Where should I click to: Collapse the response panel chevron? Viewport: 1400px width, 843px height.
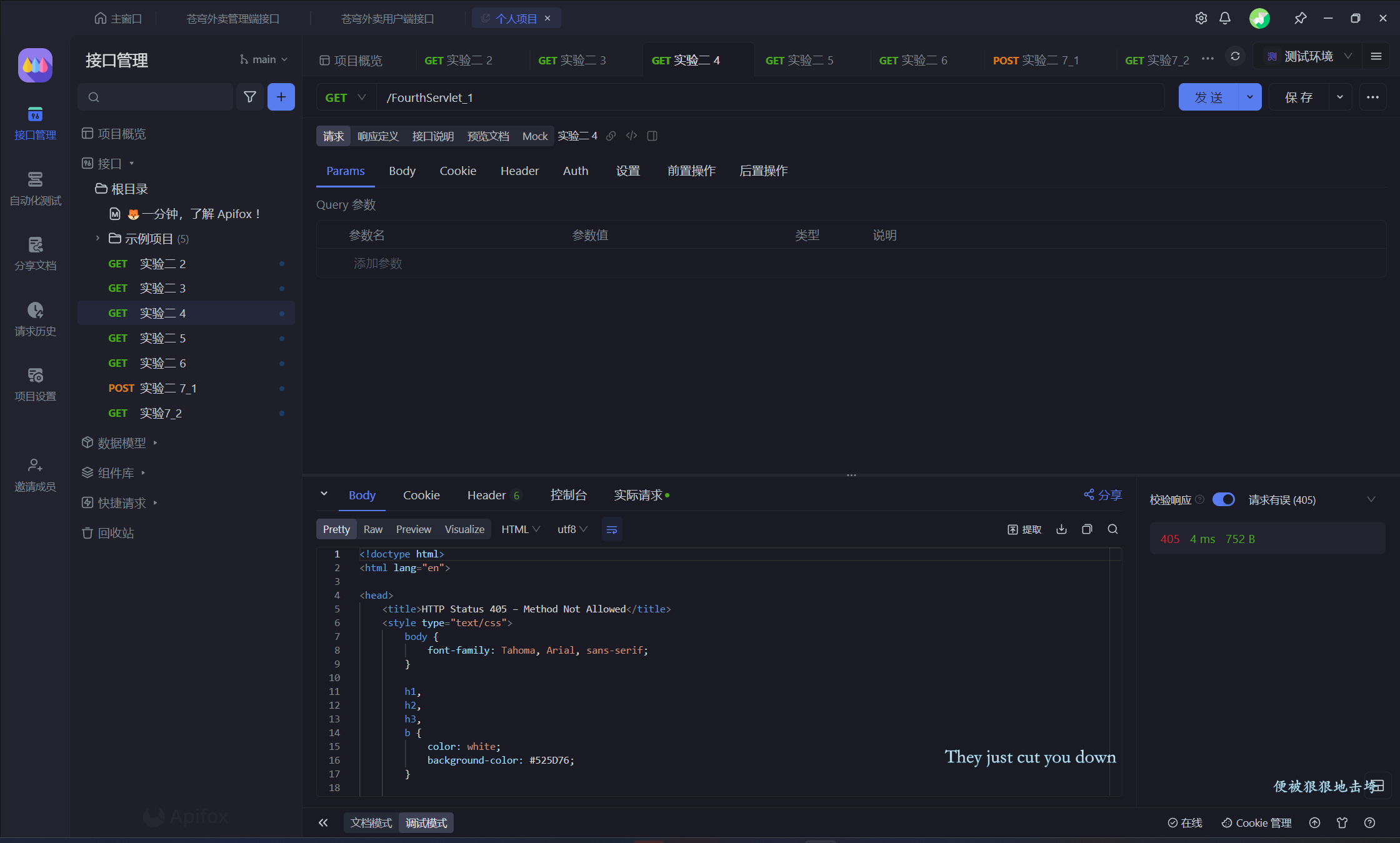click(x=324, y=494)
